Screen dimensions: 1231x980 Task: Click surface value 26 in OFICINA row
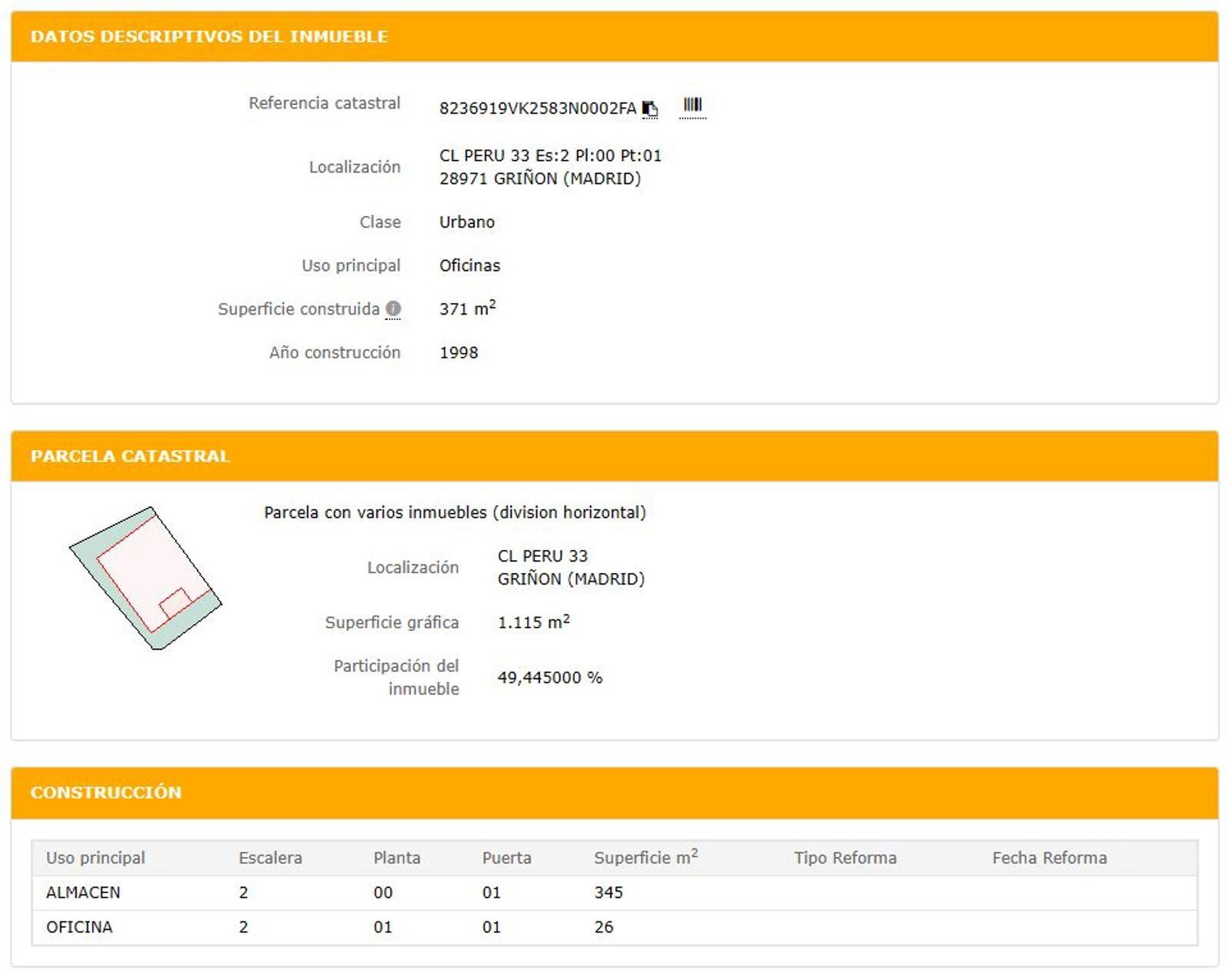coord(604,927)
